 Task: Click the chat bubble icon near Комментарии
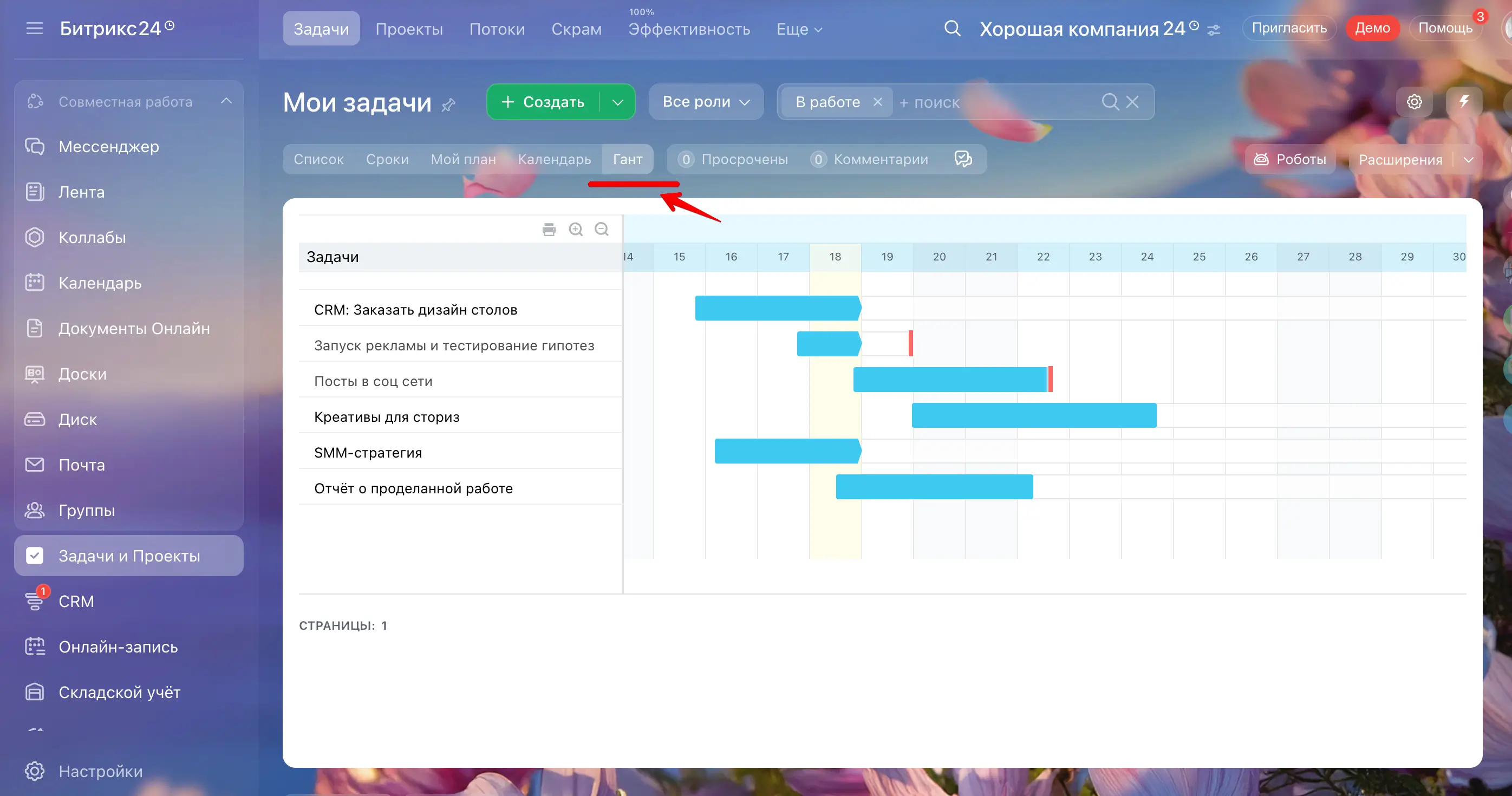point(963,159)
